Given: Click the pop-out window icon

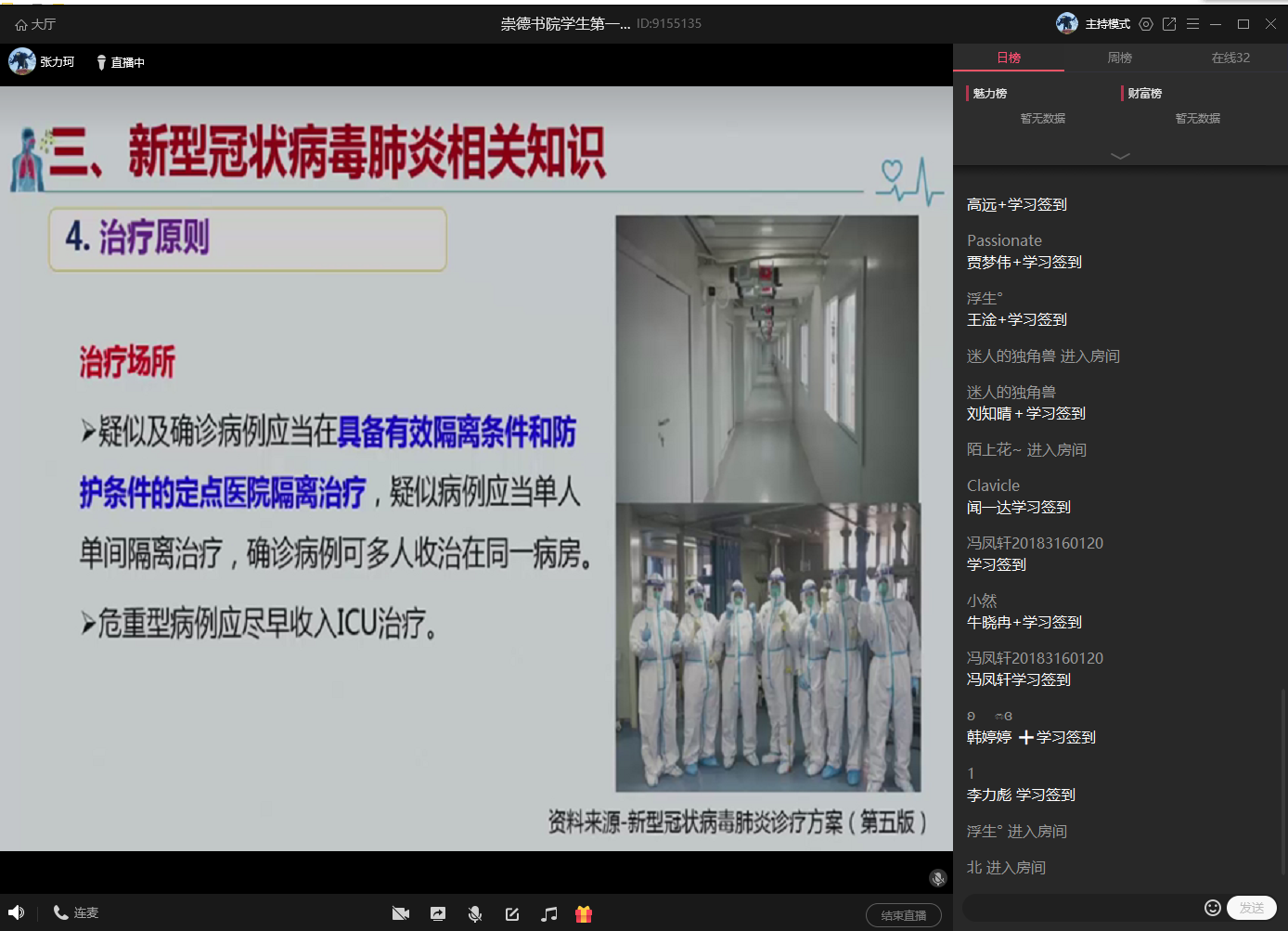Looking at the screenshot, I should click(x=1169, y=24).
